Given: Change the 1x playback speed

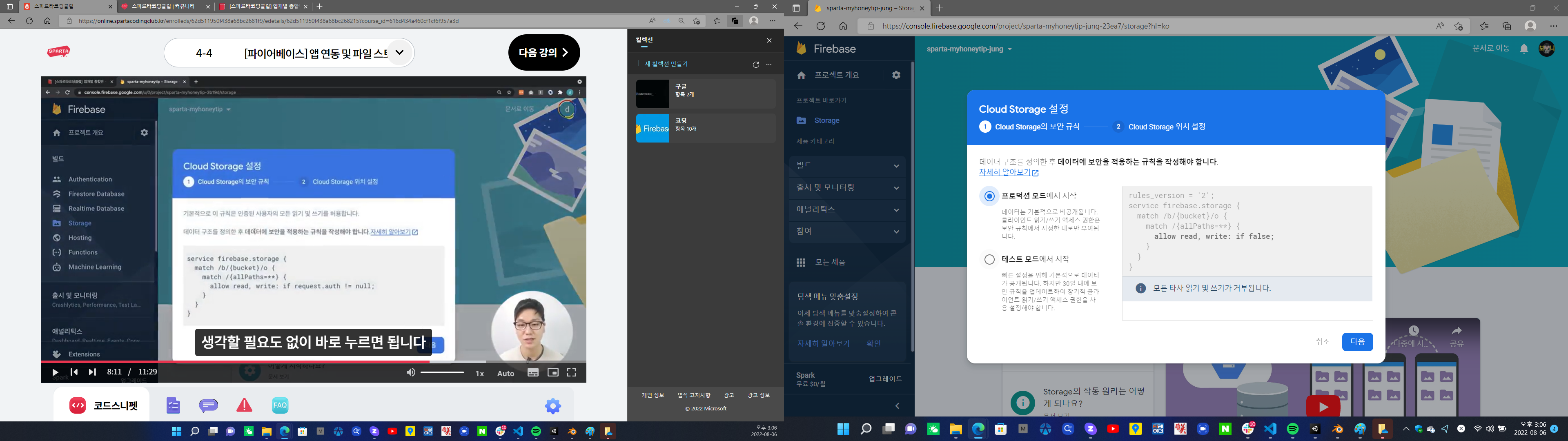Looking at the screenshot, I should click(x=480, y=373).
